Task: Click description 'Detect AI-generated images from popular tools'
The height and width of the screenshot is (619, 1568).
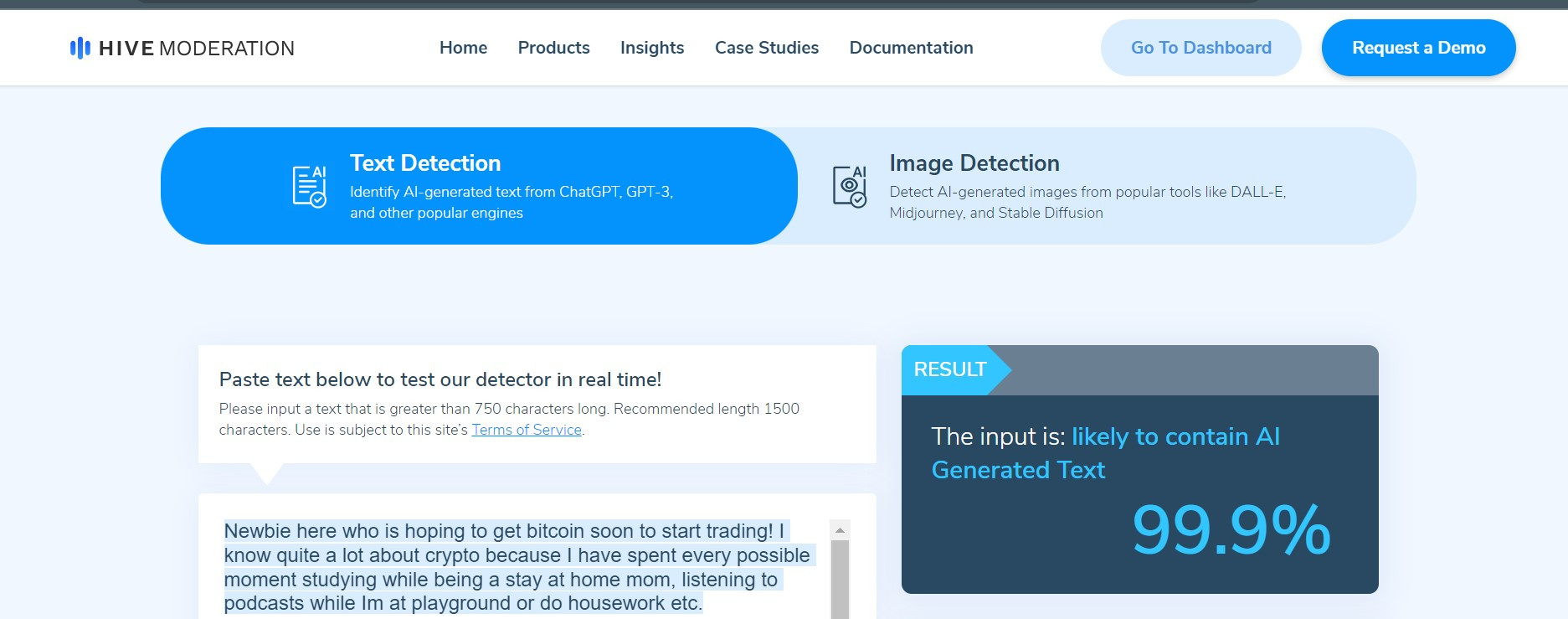Action: point(1087,202)
